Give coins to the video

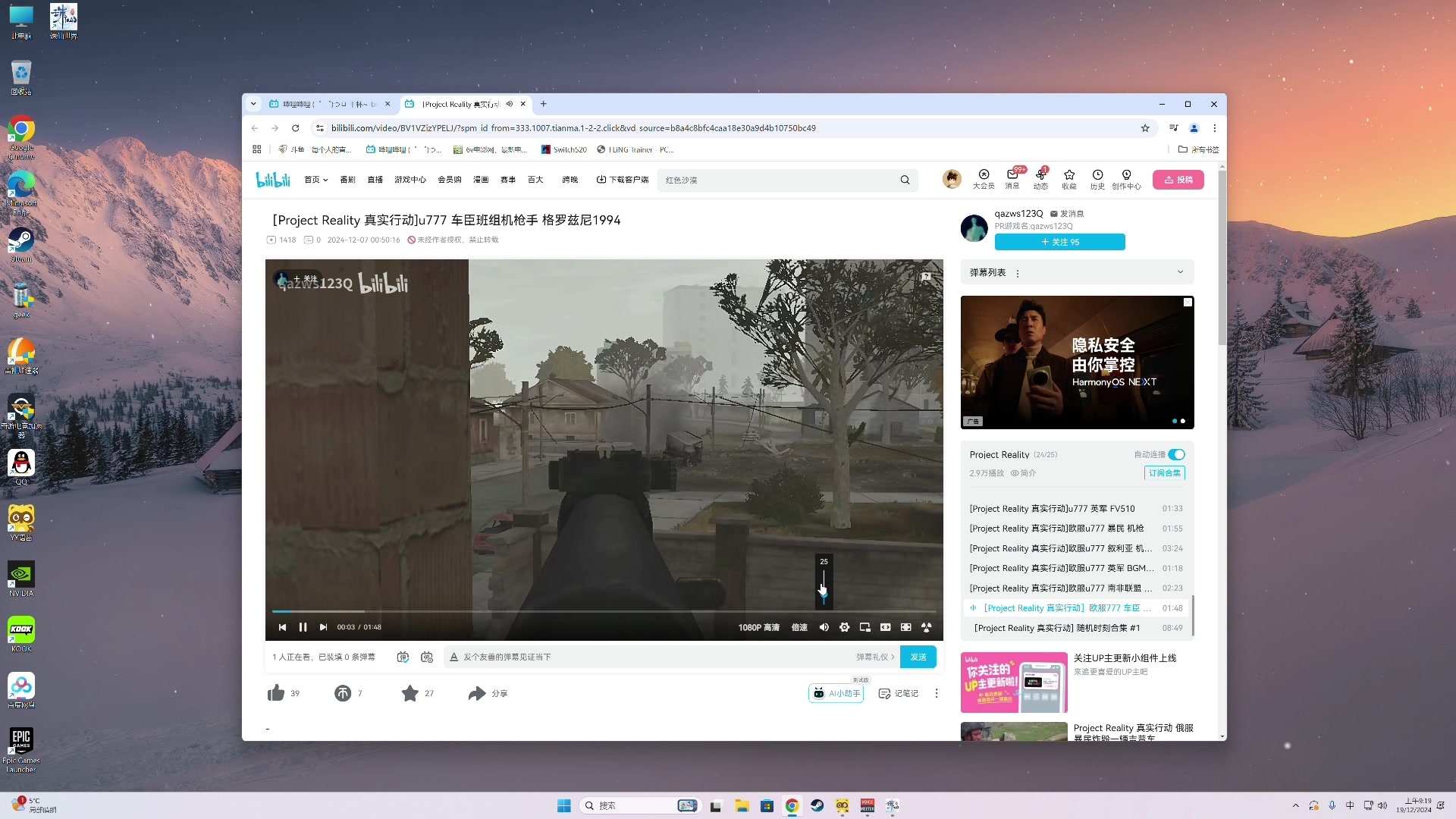click(343, 693)
